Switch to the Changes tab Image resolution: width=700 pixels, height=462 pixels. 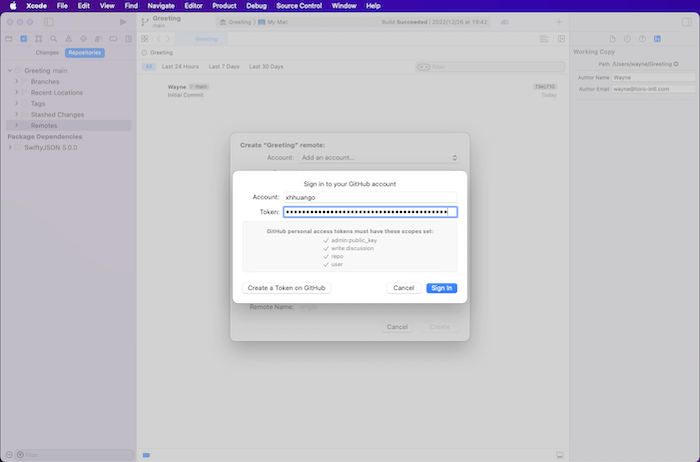tap(47, 53)
